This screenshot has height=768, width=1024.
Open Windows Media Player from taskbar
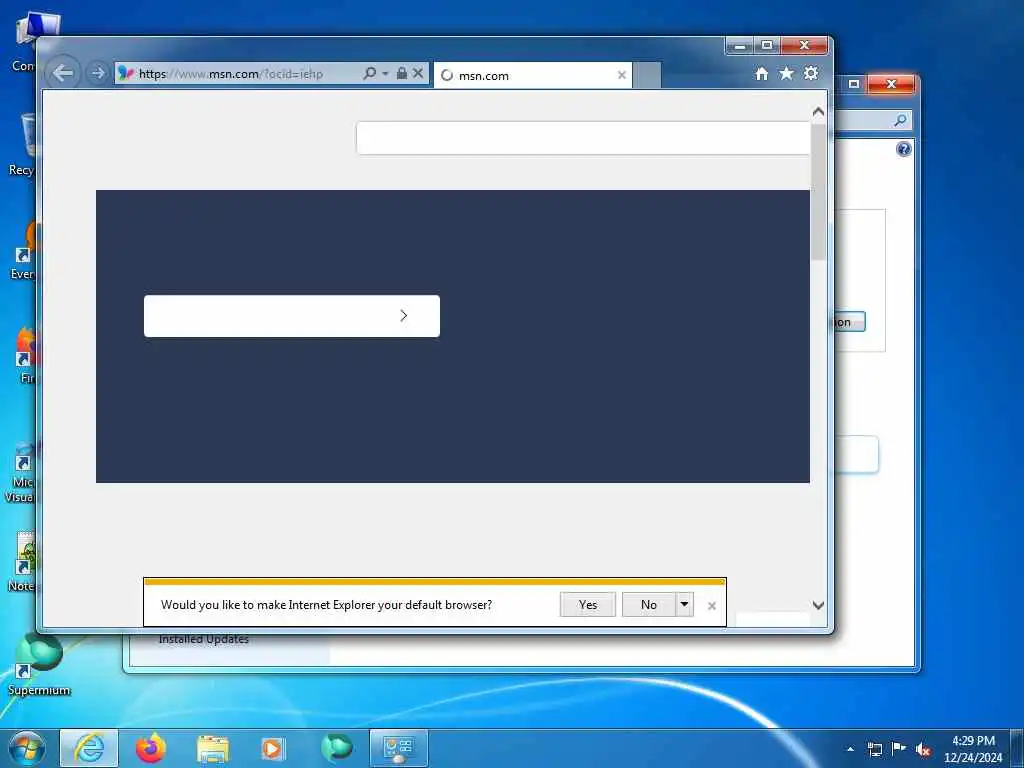[x=273, y=748]
